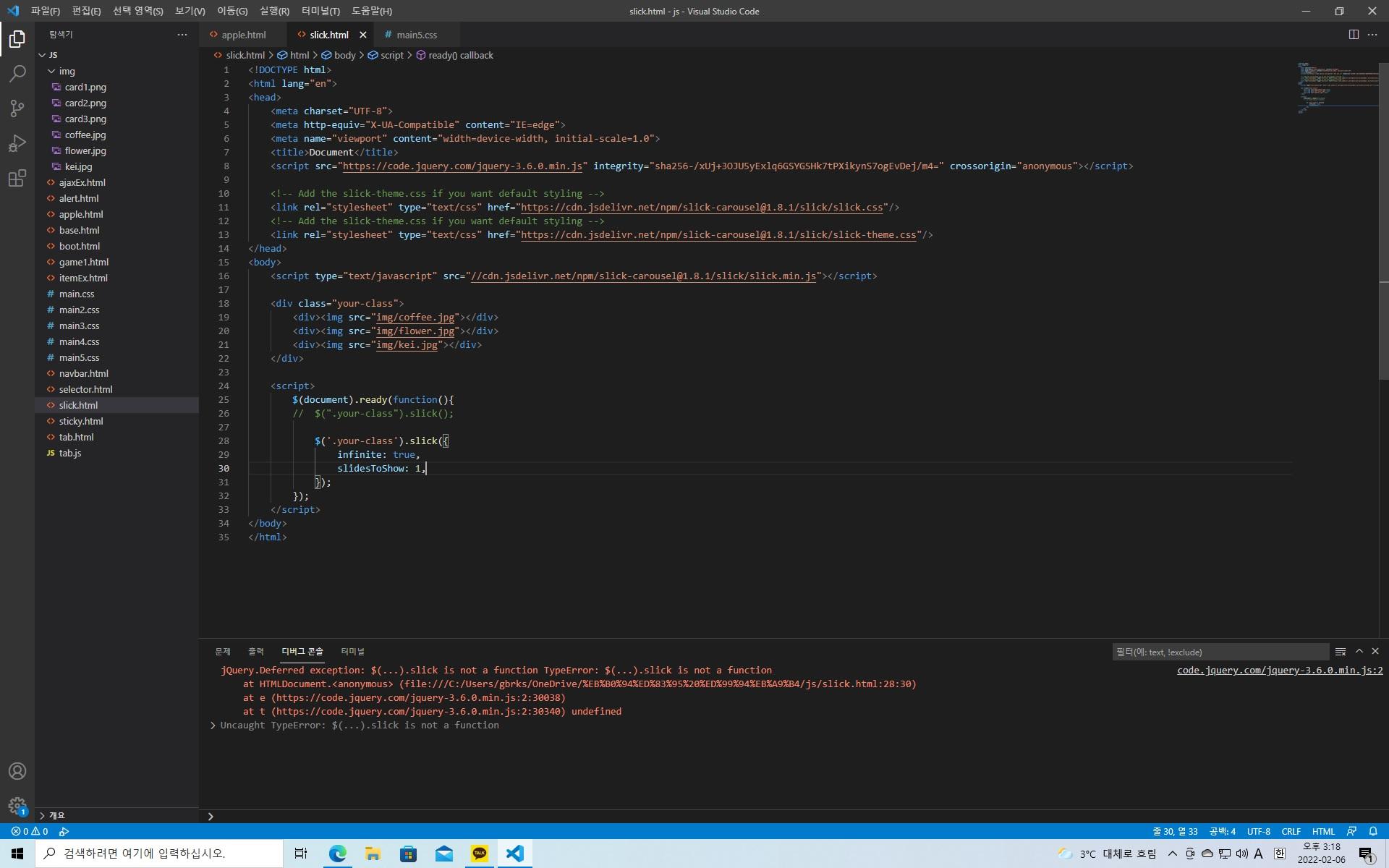Open the Mail app from taskbar
Viewport: 1389px width, 868px height.
[444, 854]
